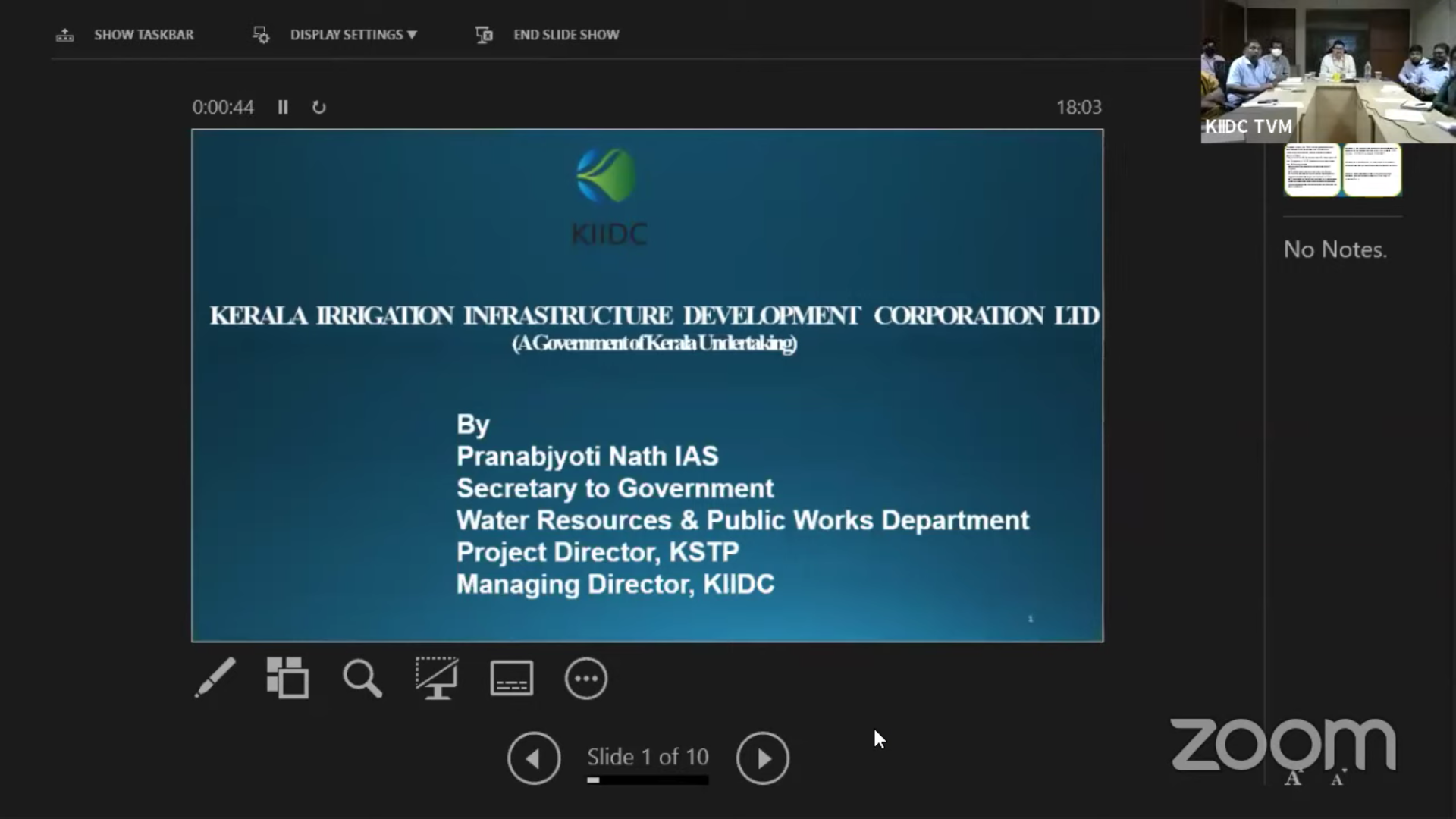Advance to the next slide
1456x819 pixels.
click(x=763, y=758)
